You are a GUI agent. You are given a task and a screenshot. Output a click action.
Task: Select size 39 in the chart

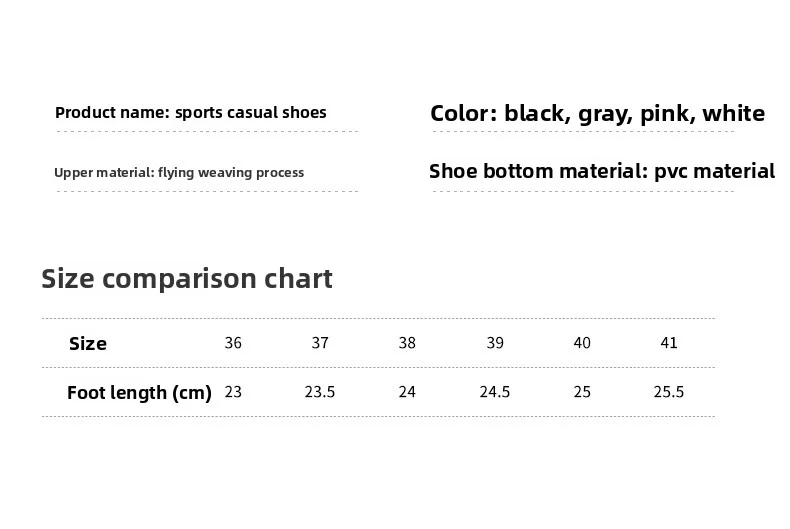coord(495,343)
